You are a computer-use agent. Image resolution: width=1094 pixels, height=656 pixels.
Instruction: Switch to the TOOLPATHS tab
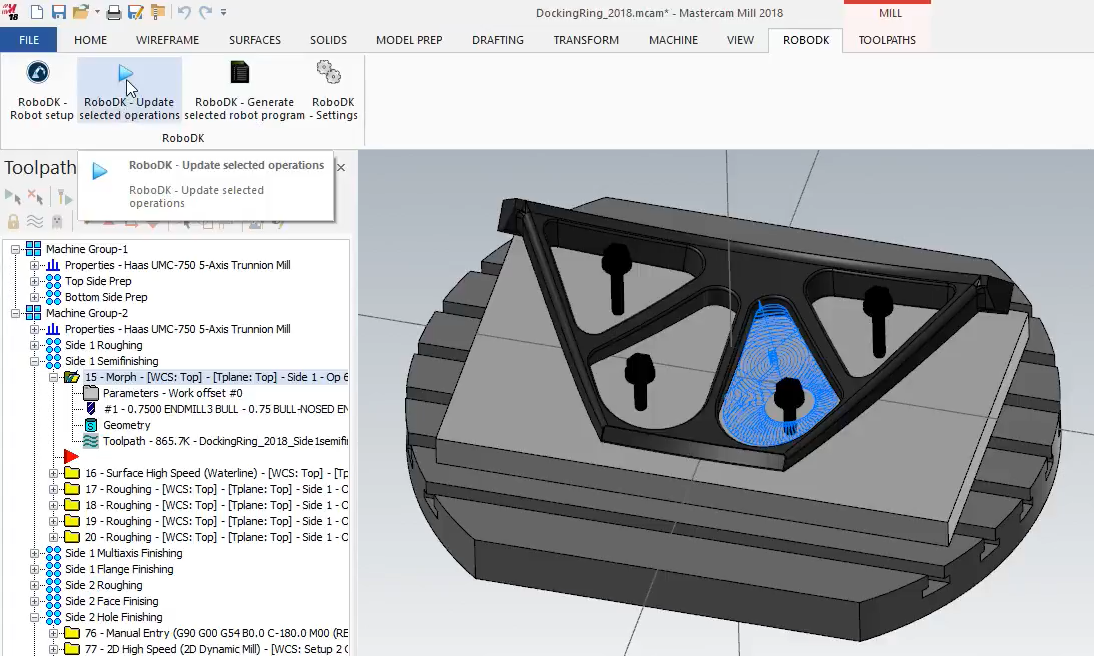887,40
